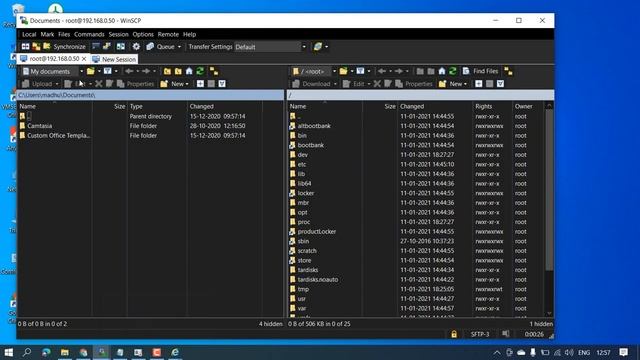Go to remote home directory icon
Screen dimensions: 640x360
(442, 71)
